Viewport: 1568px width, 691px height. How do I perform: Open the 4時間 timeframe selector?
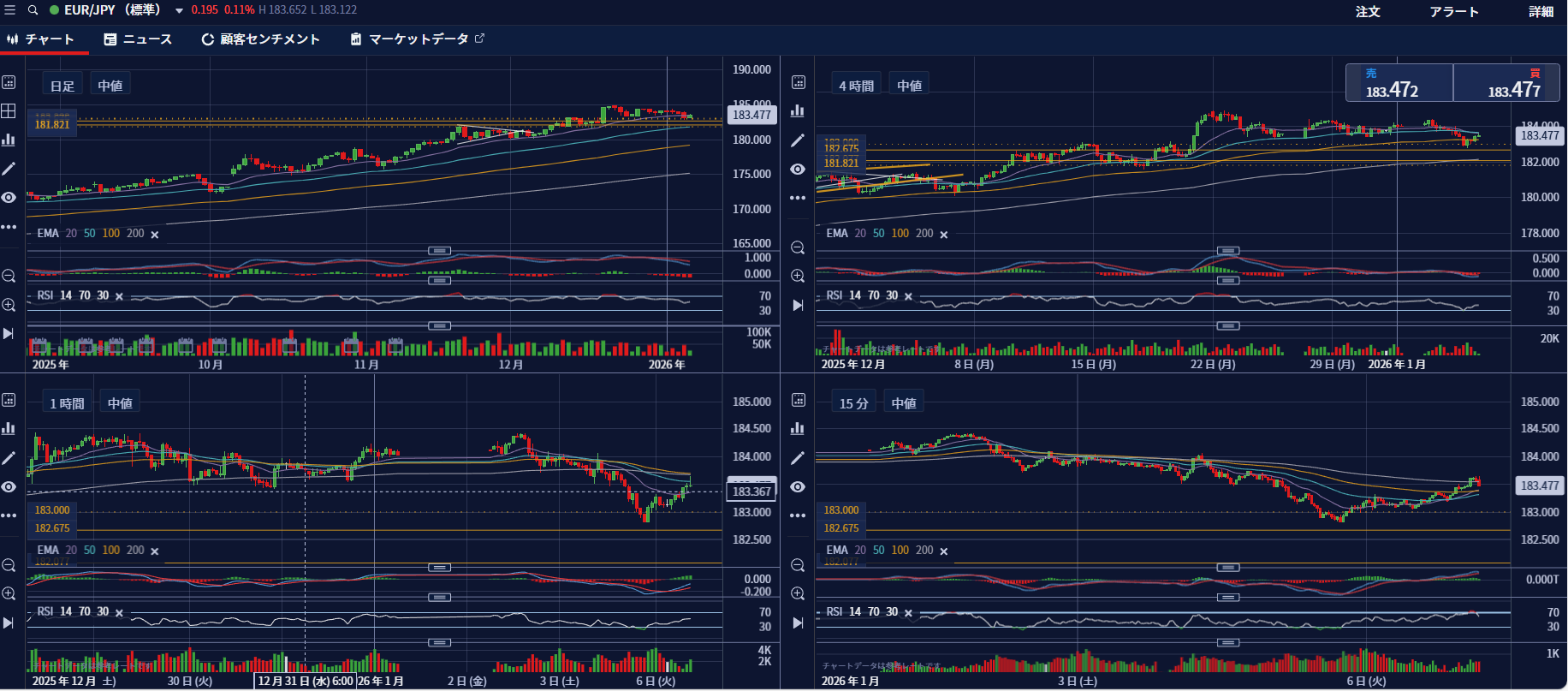coord(856,86)
